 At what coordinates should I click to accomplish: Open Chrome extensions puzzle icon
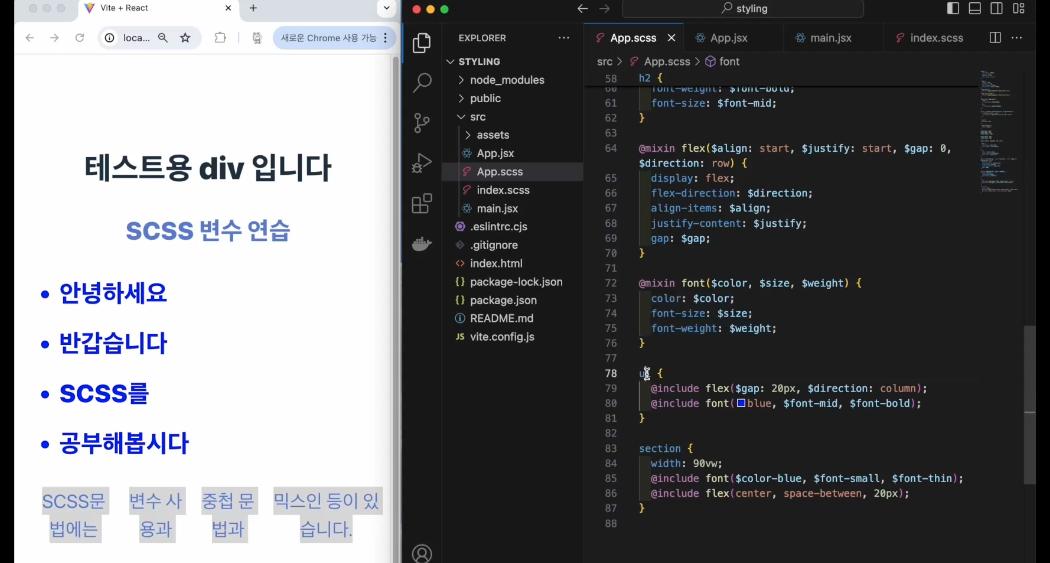click(220, 38)
